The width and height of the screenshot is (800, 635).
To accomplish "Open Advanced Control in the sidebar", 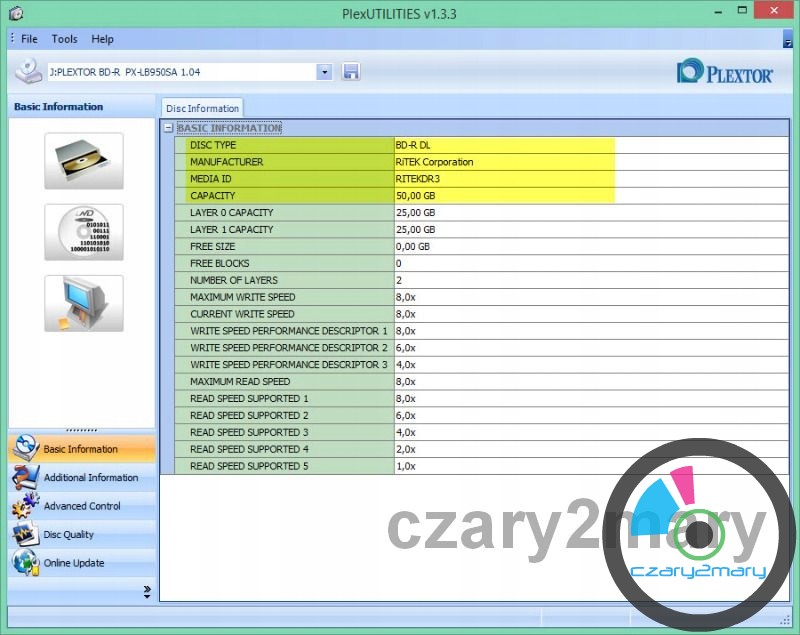I will [x=82, y=506].
